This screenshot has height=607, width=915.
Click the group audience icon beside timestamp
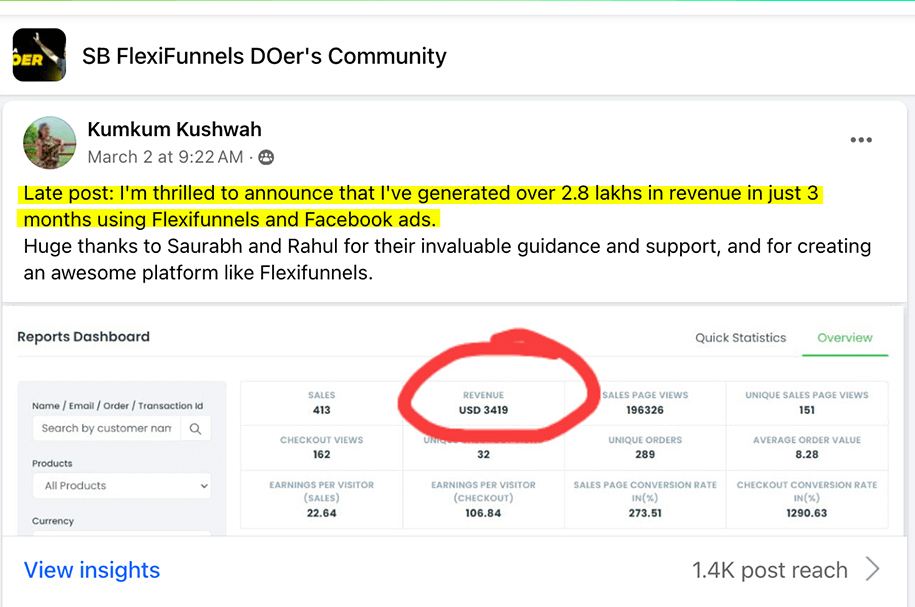(266, 157)
